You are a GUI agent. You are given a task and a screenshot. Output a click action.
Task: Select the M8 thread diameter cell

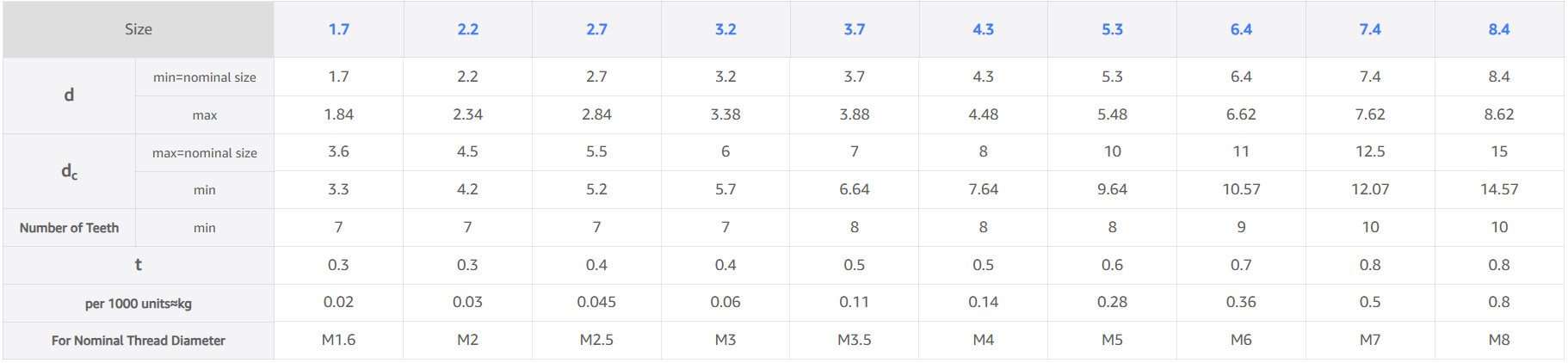coord(1498,340)
